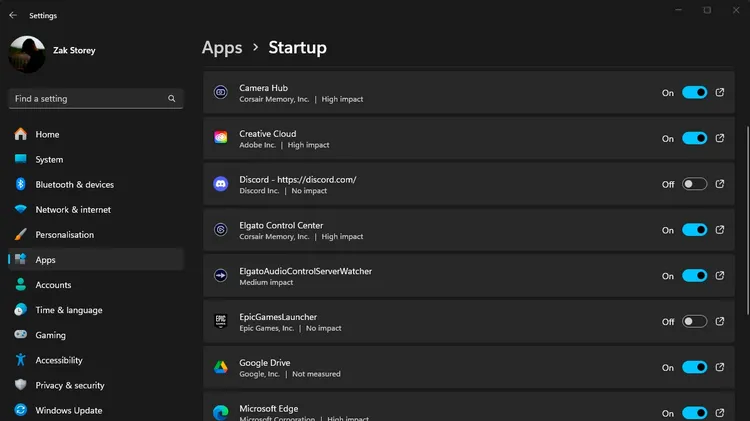750x421 pixels.
Task: Click the search magnifier icon
Action: pos(171,99)
